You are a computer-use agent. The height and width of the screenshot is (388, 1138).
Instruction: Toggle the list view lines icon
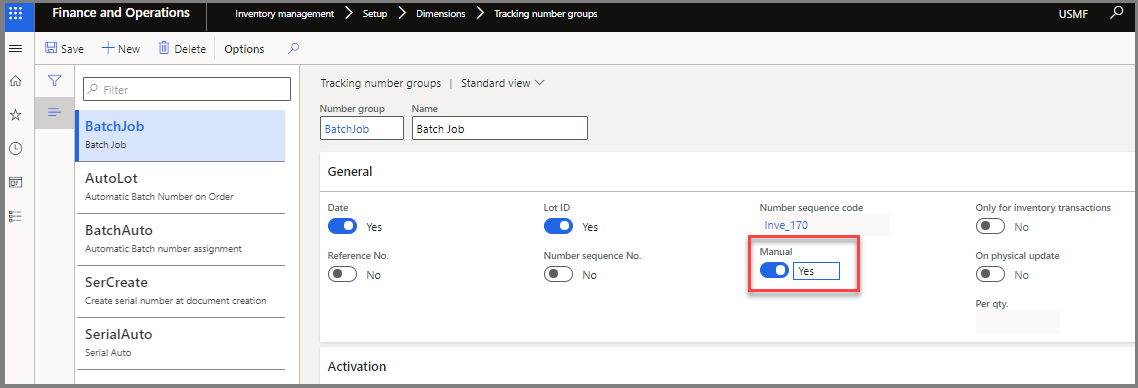coord(54,112)
